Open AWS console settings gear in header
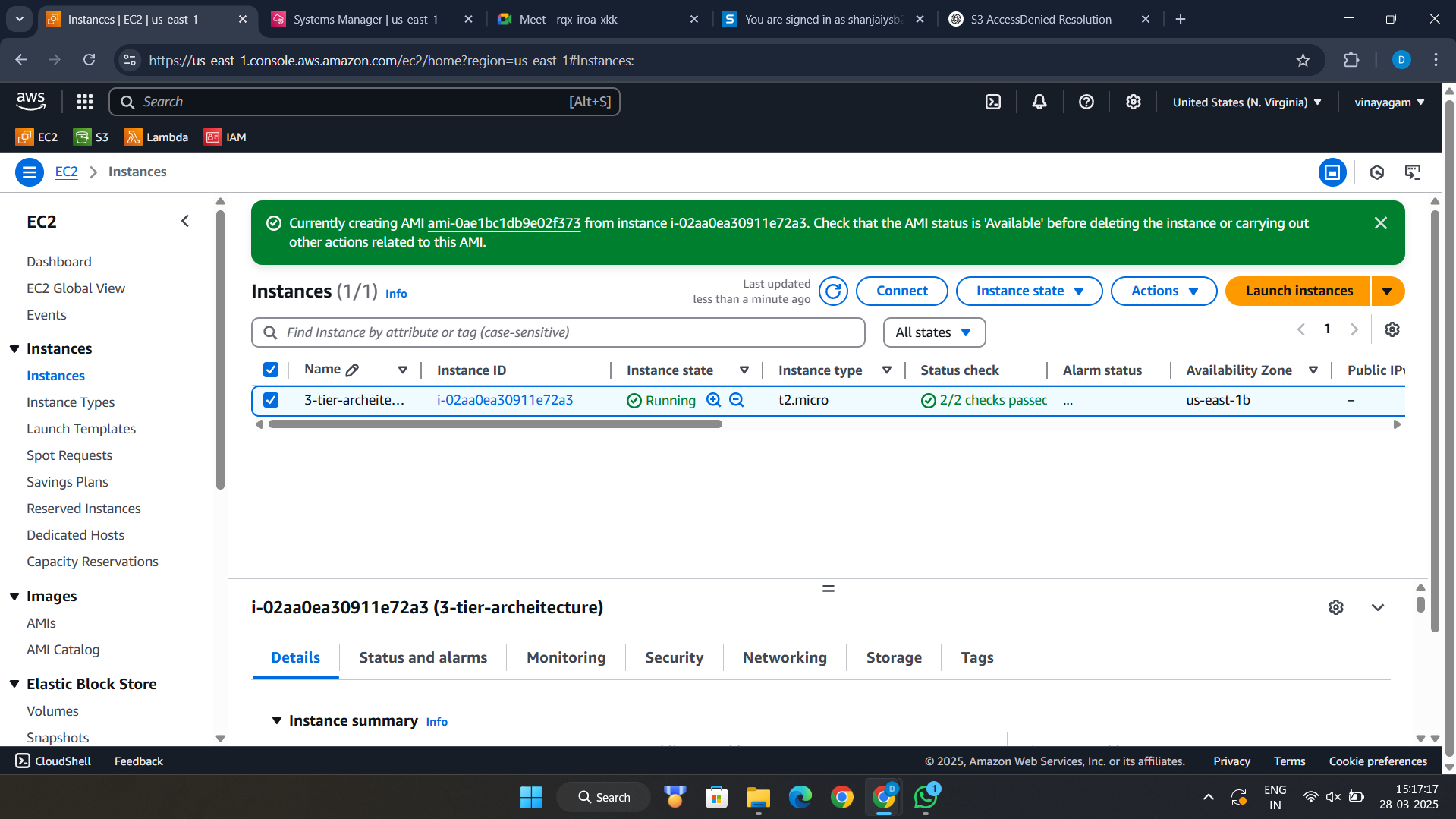Image resolution: width=1456 pixels, height=819 pixels. click(x=1134, y=102)
